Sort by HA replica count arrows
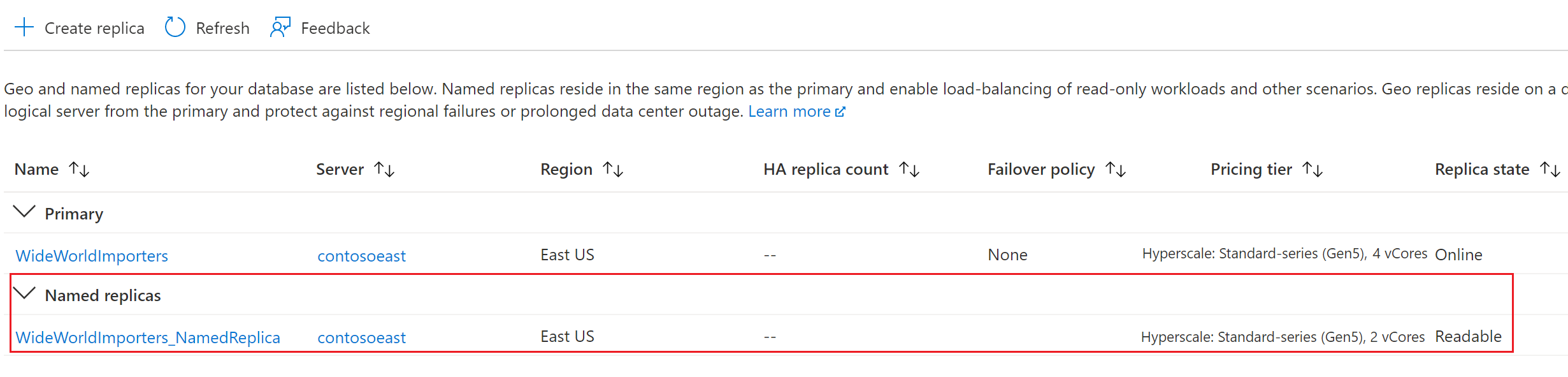Viewport: 1568px width, 377px height. click(x=909, y=169)
